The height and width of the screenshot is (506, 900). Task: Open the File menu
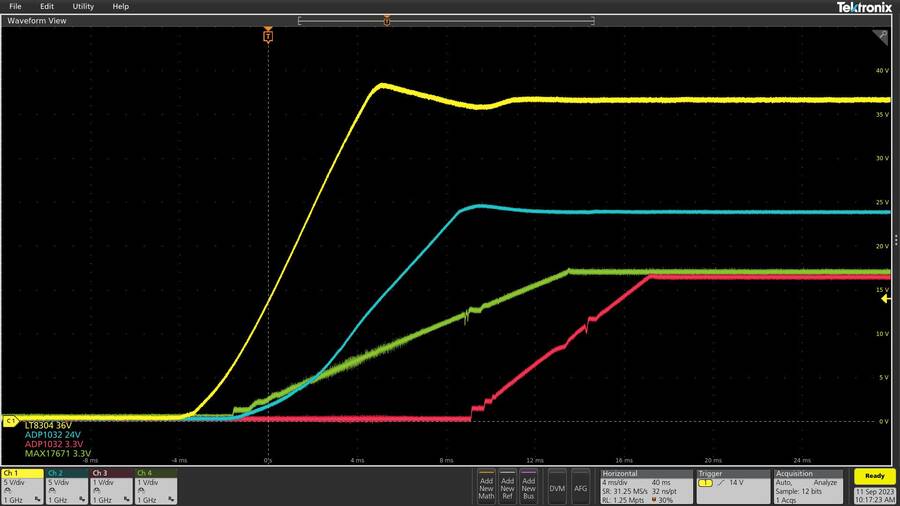(x=15, y=6)
